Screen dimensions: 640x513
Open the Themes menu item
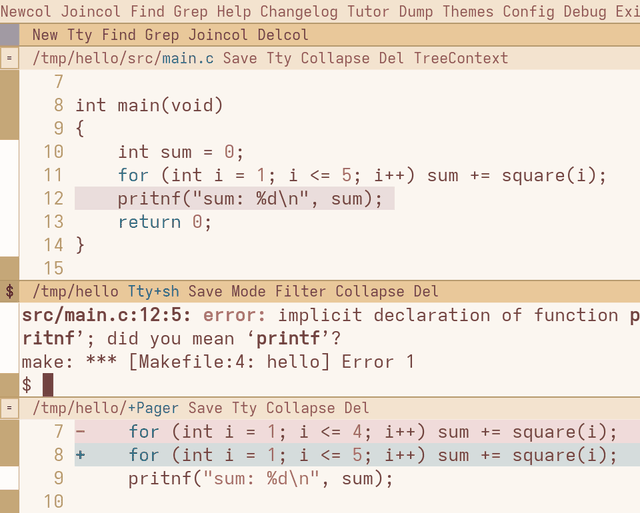468,11
